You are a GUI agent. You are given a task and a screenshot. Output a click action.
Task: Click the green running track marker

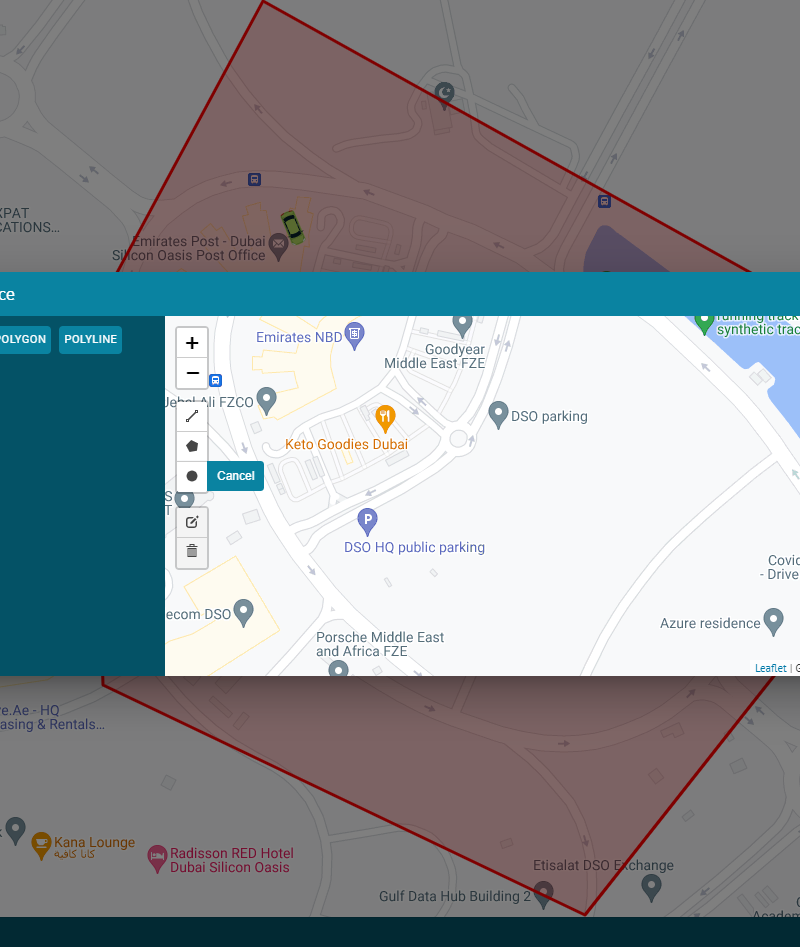point(704,324)
